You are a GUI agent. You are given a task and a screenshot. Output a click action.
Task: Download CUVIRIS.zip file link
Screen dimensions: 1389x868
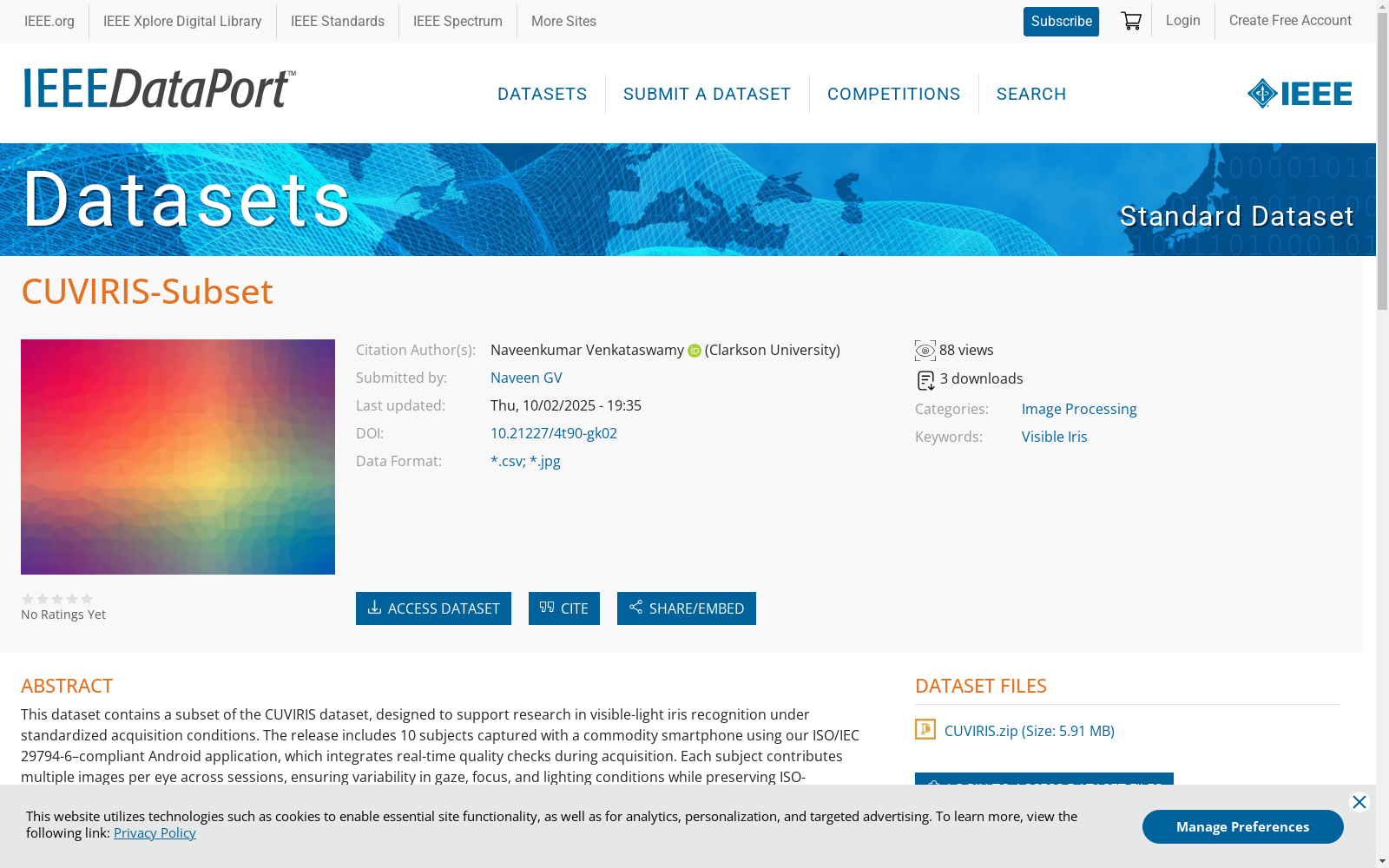click(x=1030, y=731)
